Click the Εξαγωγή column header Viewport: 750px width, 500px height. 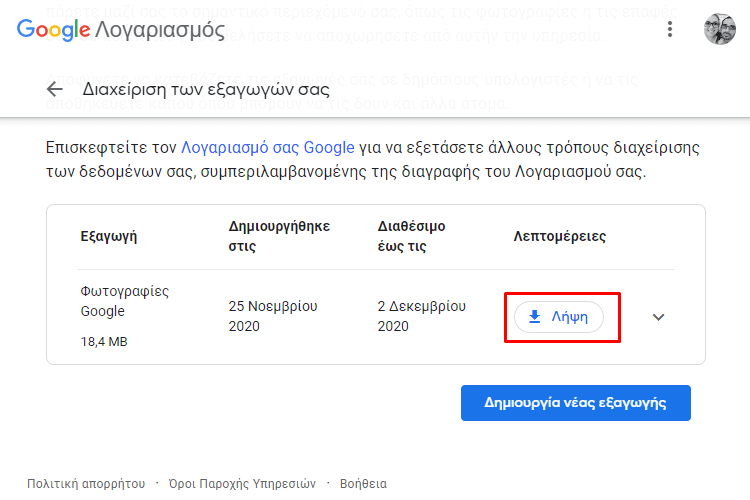pyautogui.click(x=109, y=236)
